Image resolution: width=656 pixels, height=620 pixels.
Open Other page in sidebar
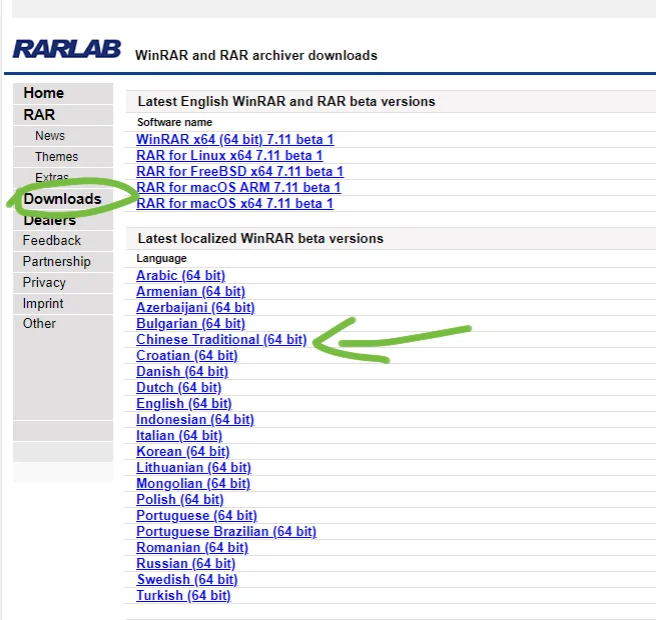coord(39,323)
